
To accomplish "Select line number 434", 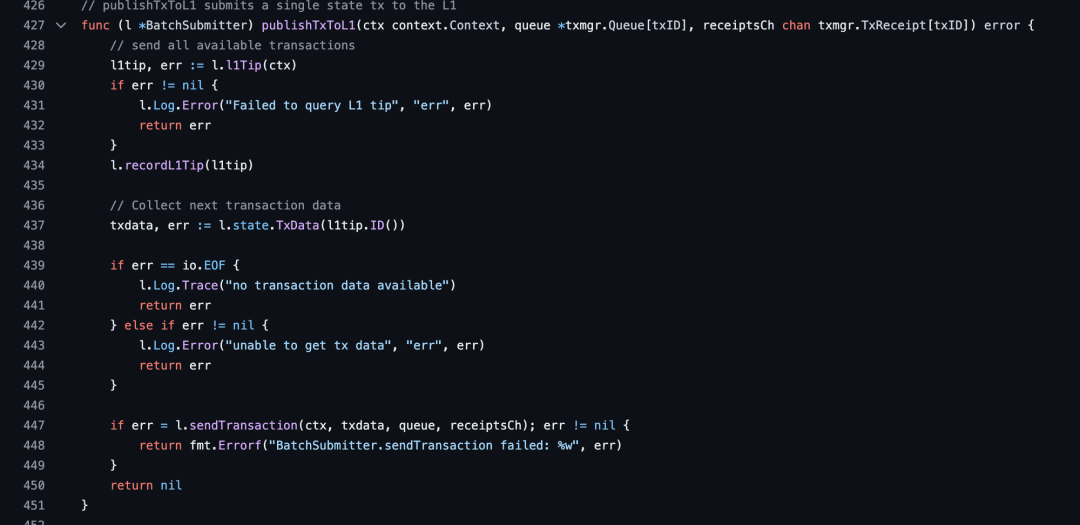I will 33,165.
